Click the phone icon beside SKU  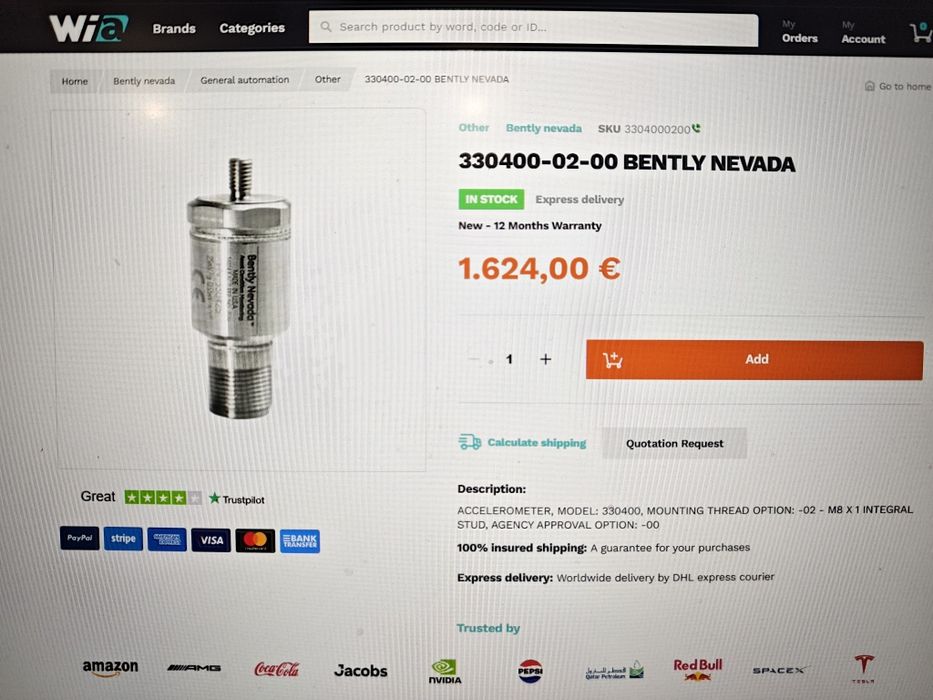(696, 128)
